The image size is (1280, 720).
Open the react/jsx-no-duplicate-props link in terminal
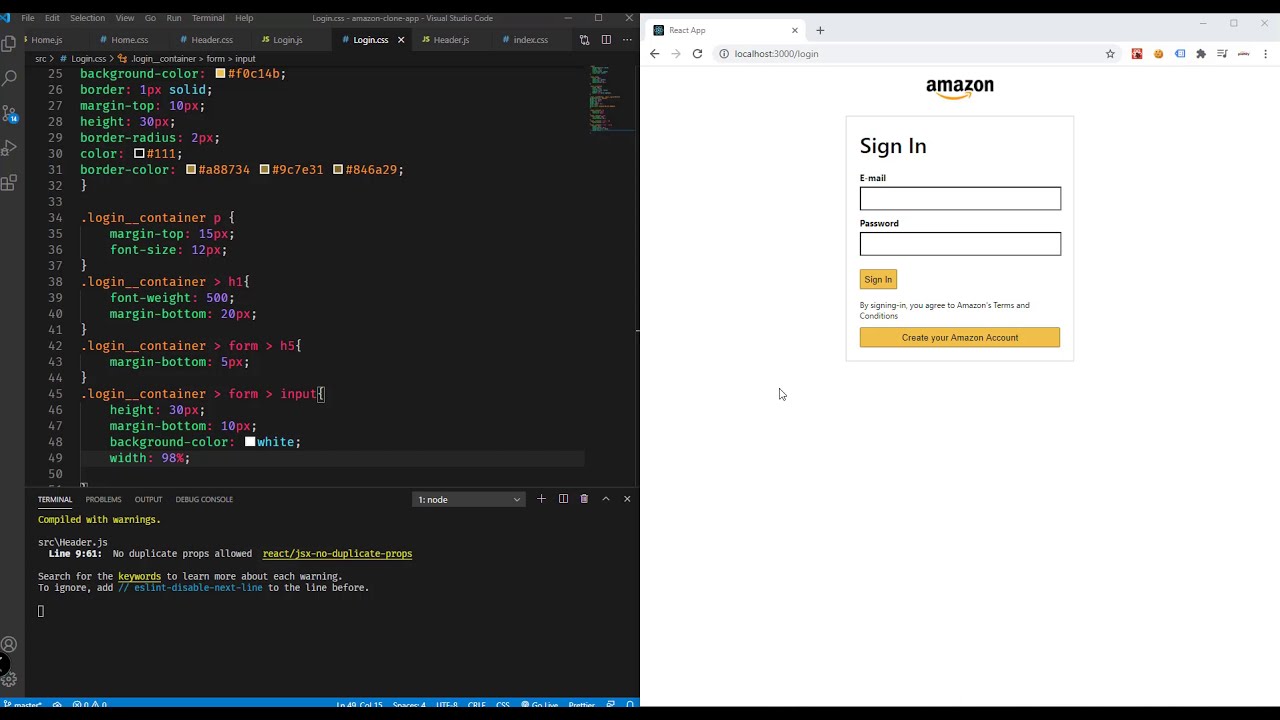[x=337, y=554]
